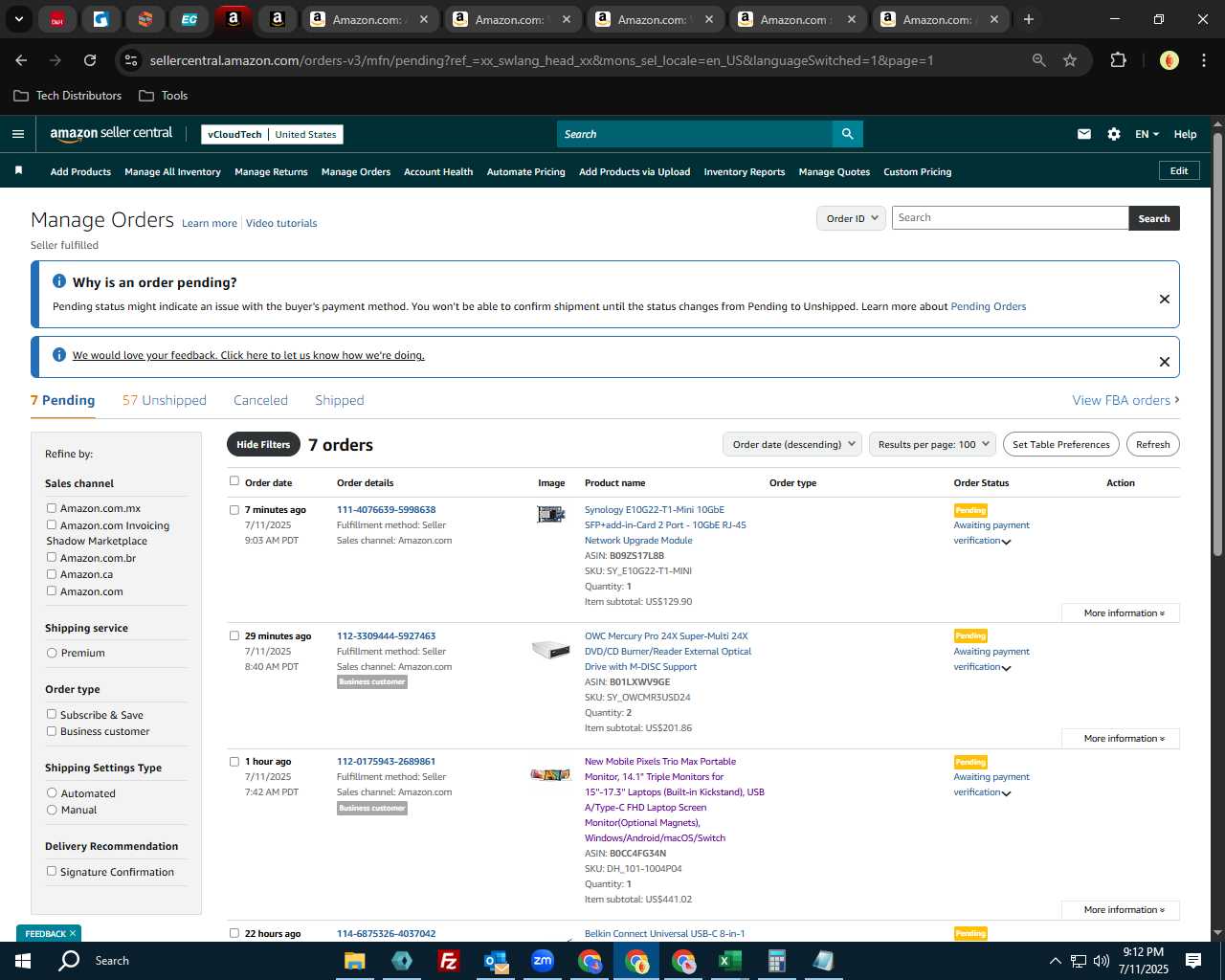This screenshot has height=980, width=1225.
Task: Expand Awaiting payment verification for Synology order
Action: click(1006, 542)
